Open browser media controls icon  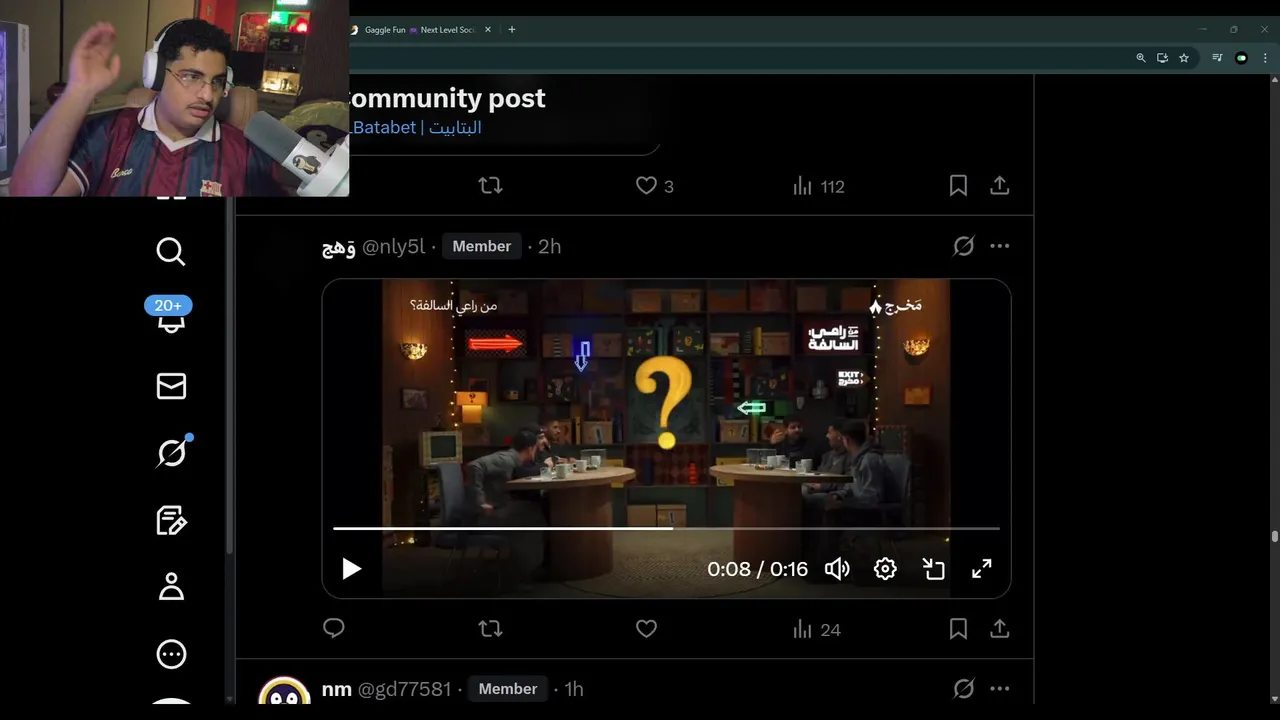[1217, 58]
